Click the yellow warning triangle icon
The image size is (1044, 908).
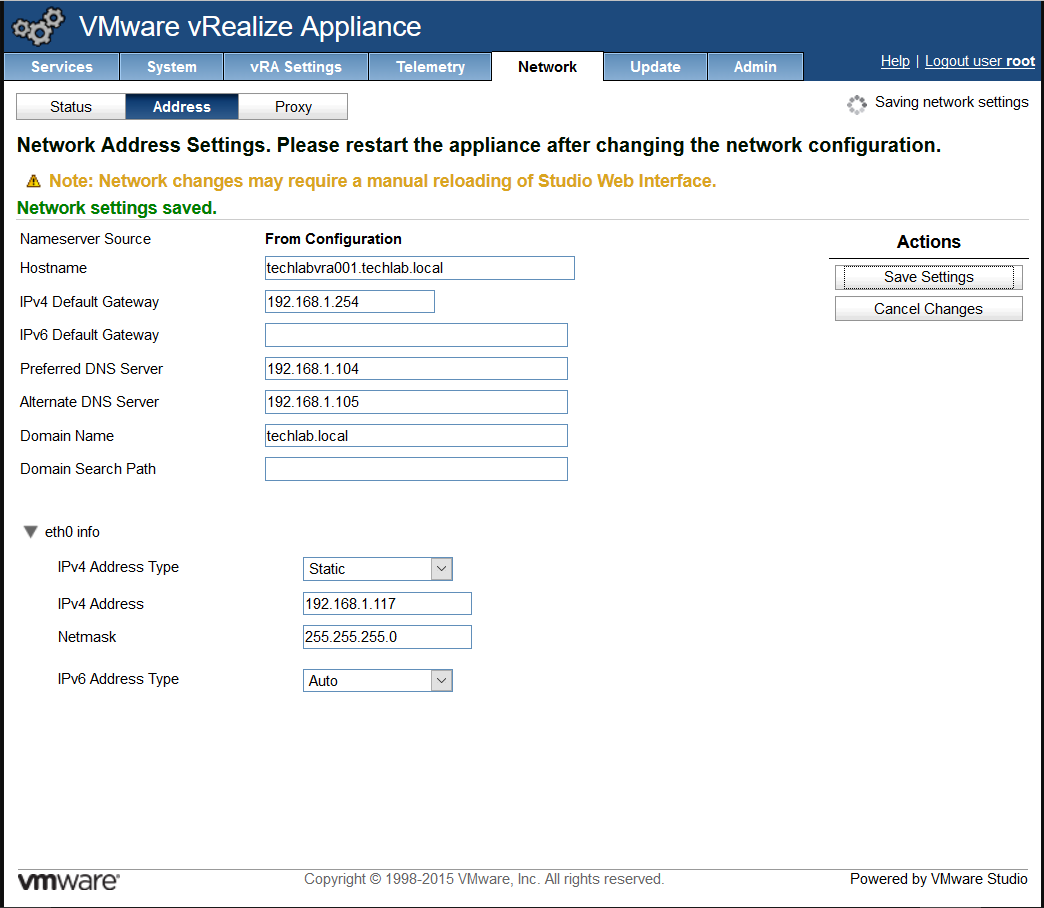(33, 181)
